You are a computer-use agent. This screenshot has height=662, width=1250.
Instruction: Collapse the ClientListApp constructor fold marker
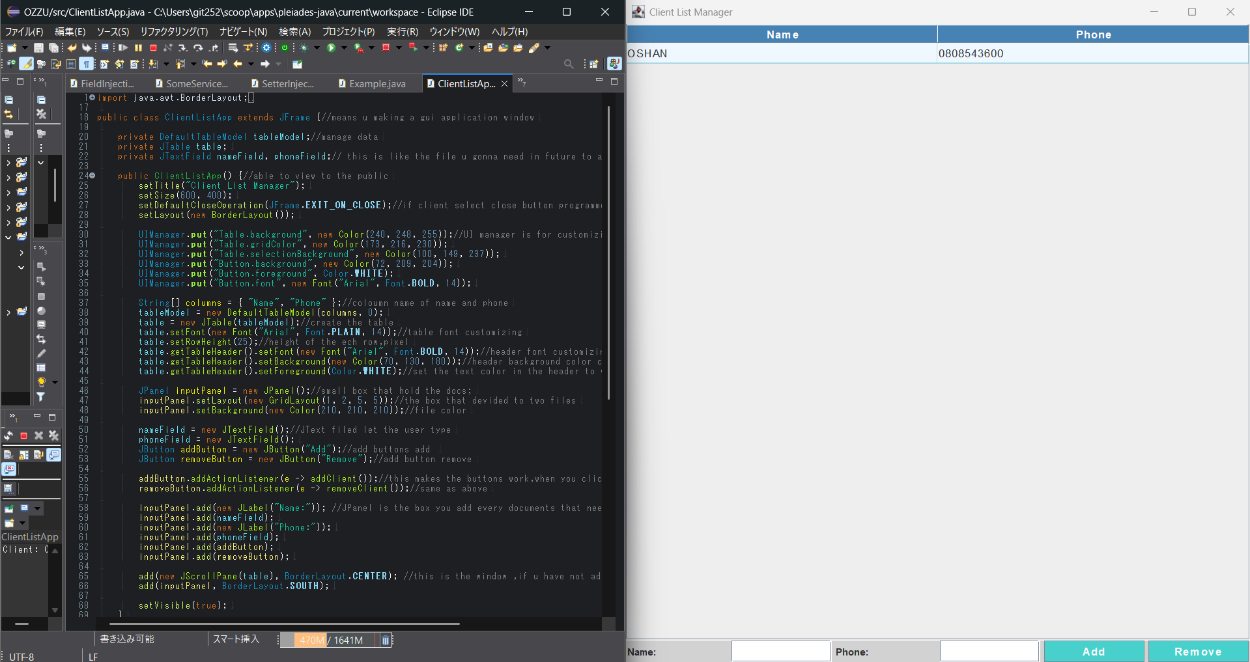pos(93,176)
